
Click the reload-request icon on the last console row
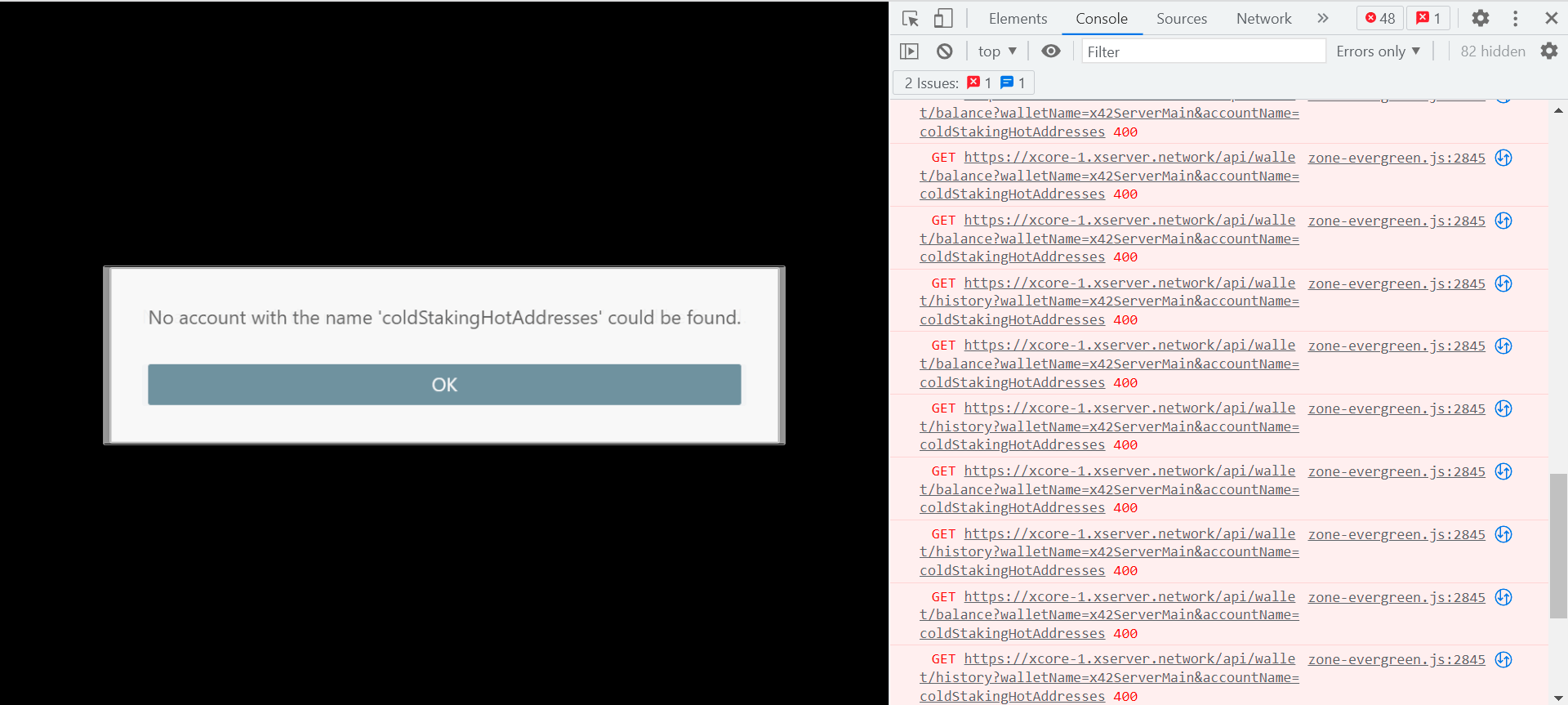pyautogui.click(x=1503, y=660)
